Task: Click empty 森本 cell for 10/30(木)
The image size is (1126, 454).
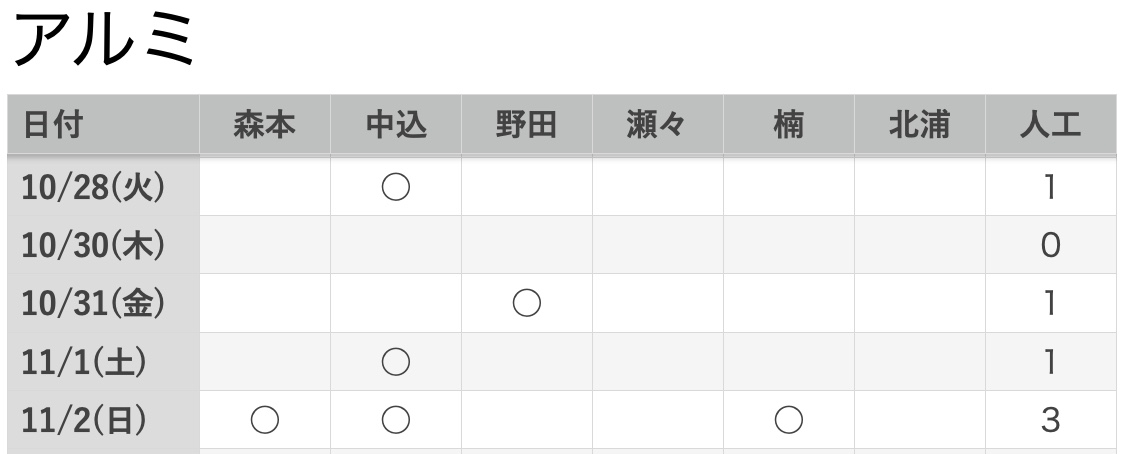Action: [x=264, y=245]
